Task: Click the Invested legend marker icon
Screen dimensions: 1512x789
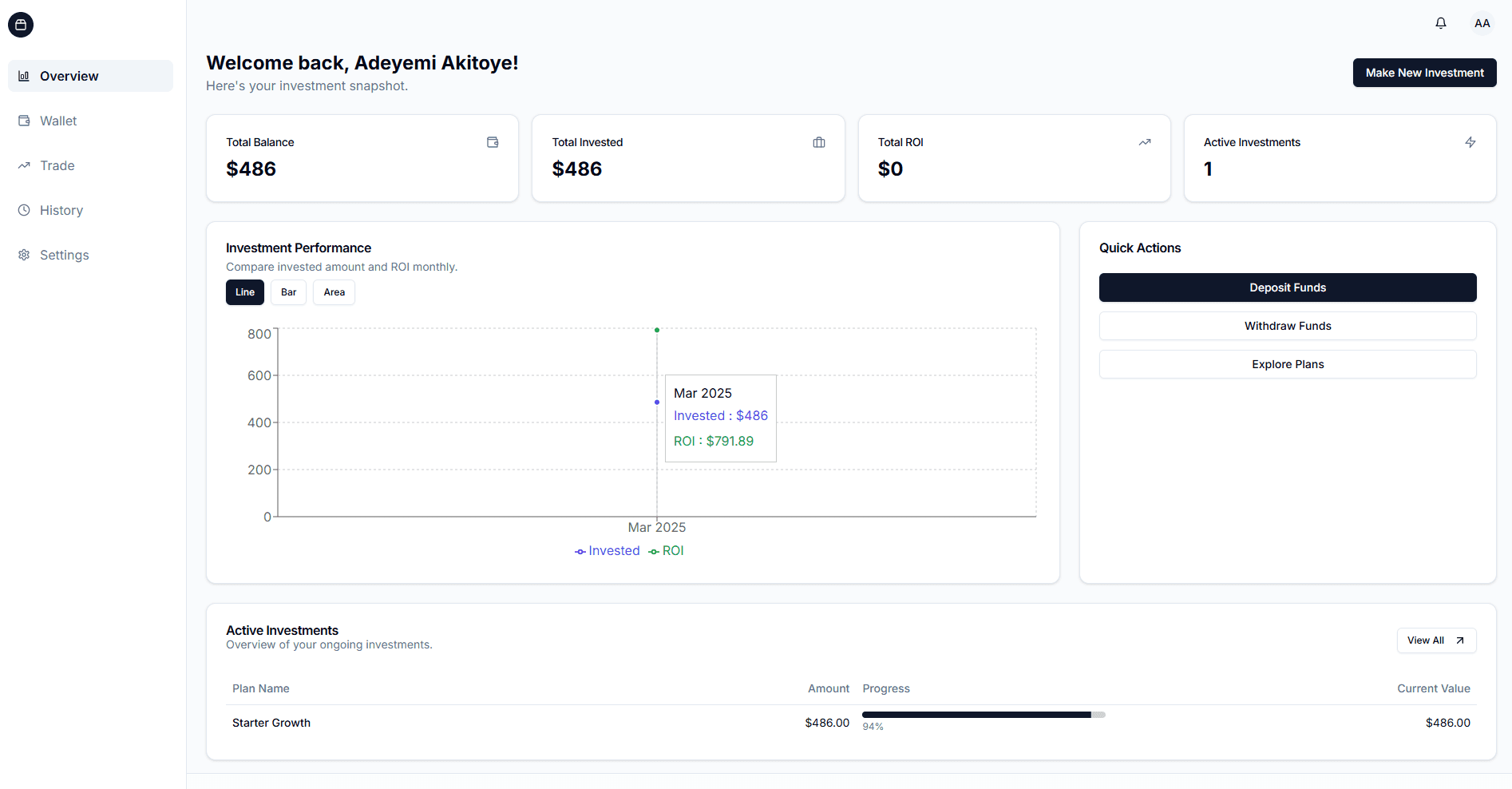Action: 580,551
